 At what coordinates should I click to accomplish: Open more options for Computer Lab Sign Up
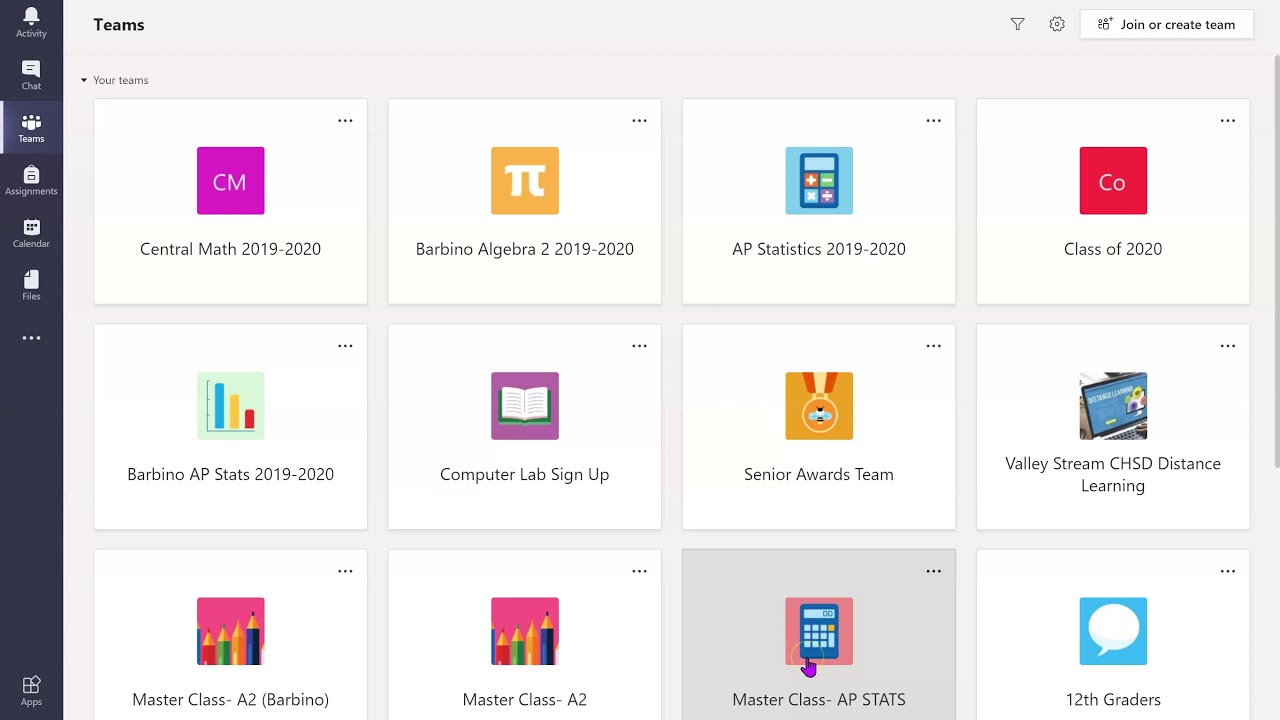point(639,346)
